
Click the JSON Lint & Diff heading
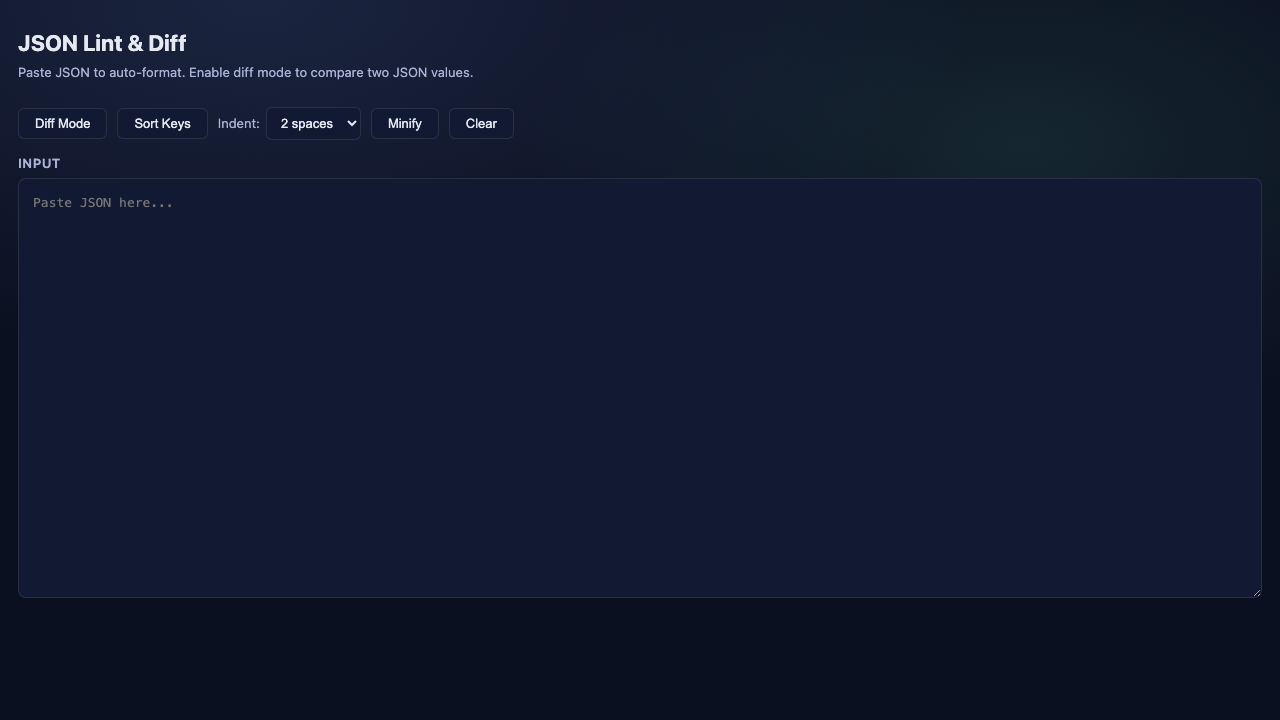[x=102, y=43]
